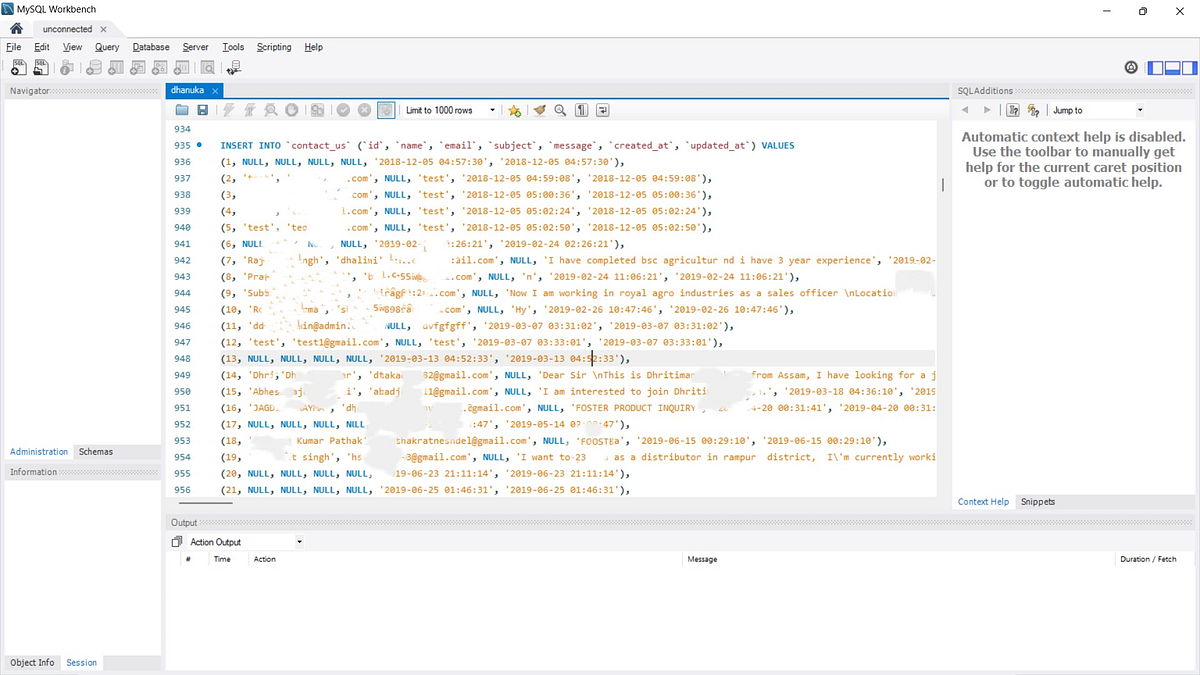Open the find panel in the SQL editor
Image resolution: width=1200 pixels, height=675 pixels.
pos(560,110)
